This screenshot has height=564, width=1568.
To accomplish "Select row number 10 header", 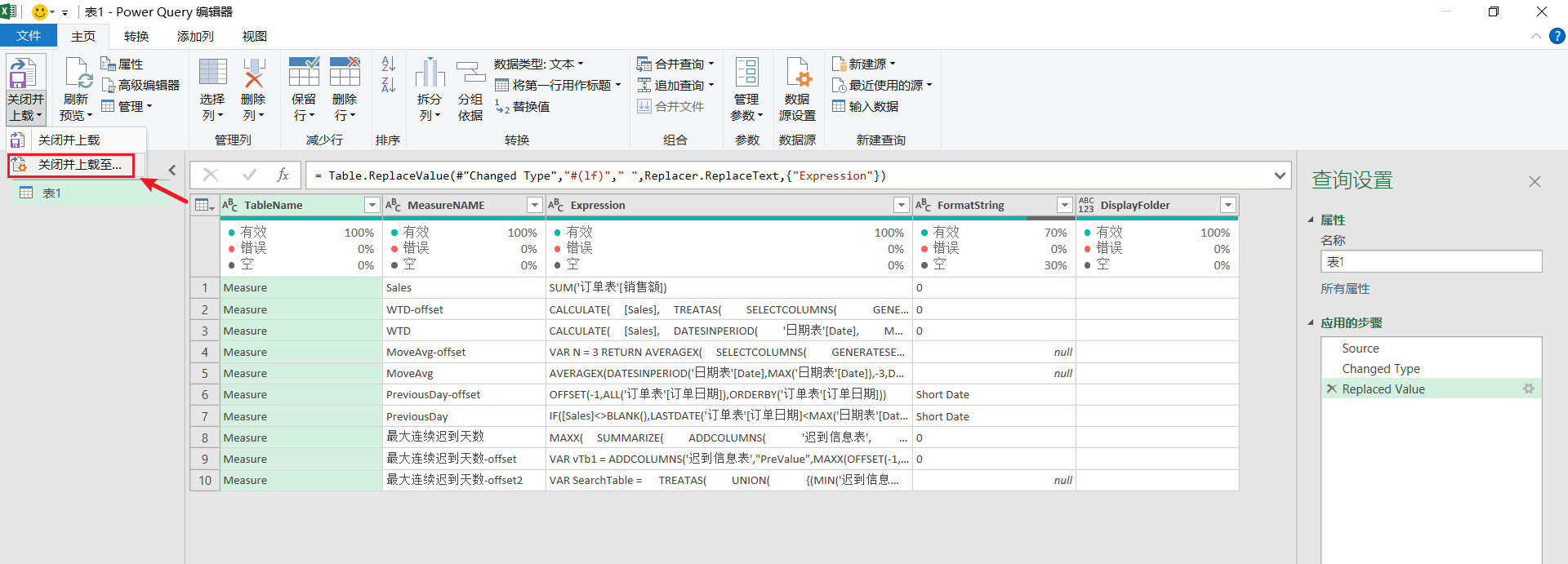I will pos(205,481).
